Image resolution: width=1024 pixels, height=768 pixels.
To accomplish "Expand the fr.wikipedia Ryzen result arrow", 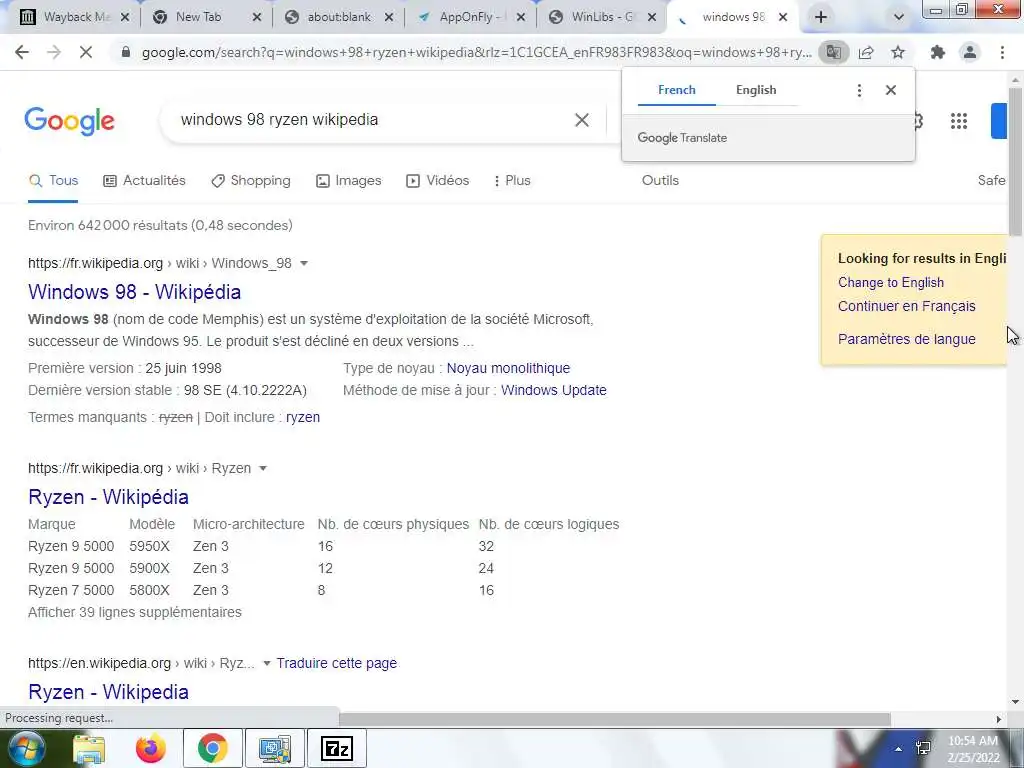I will click(x=263, y=469).
